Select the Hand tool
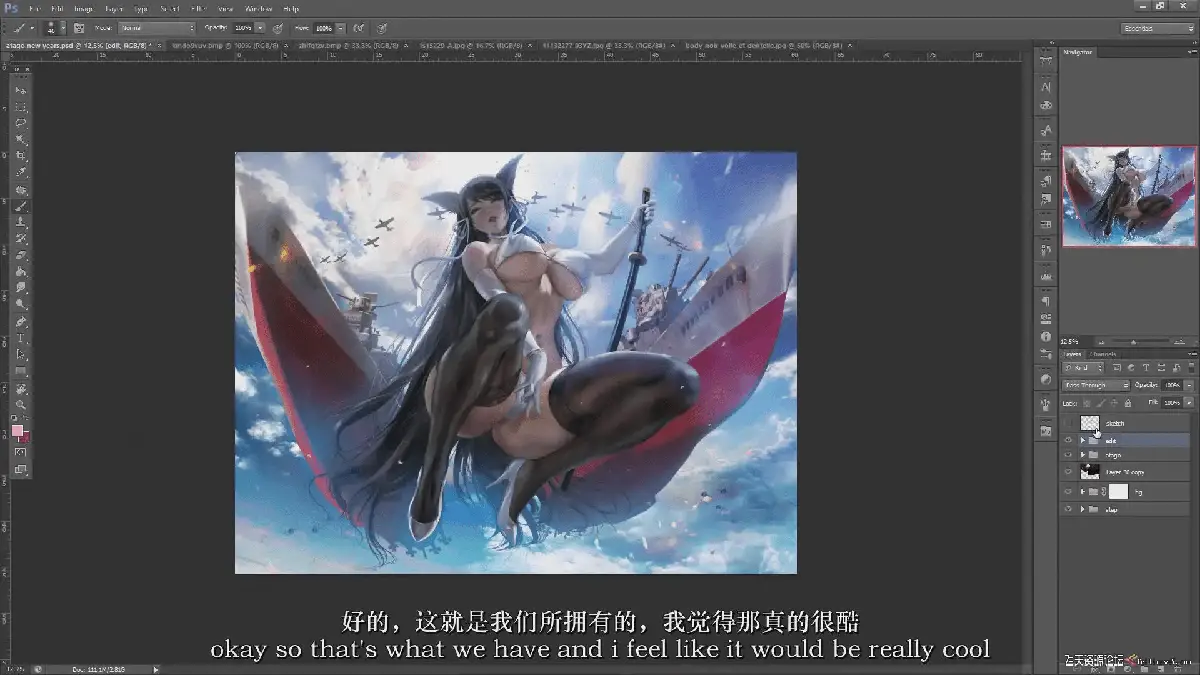Image resolution: width=1200 pixels, height=675 pixels. coord(21,389)
